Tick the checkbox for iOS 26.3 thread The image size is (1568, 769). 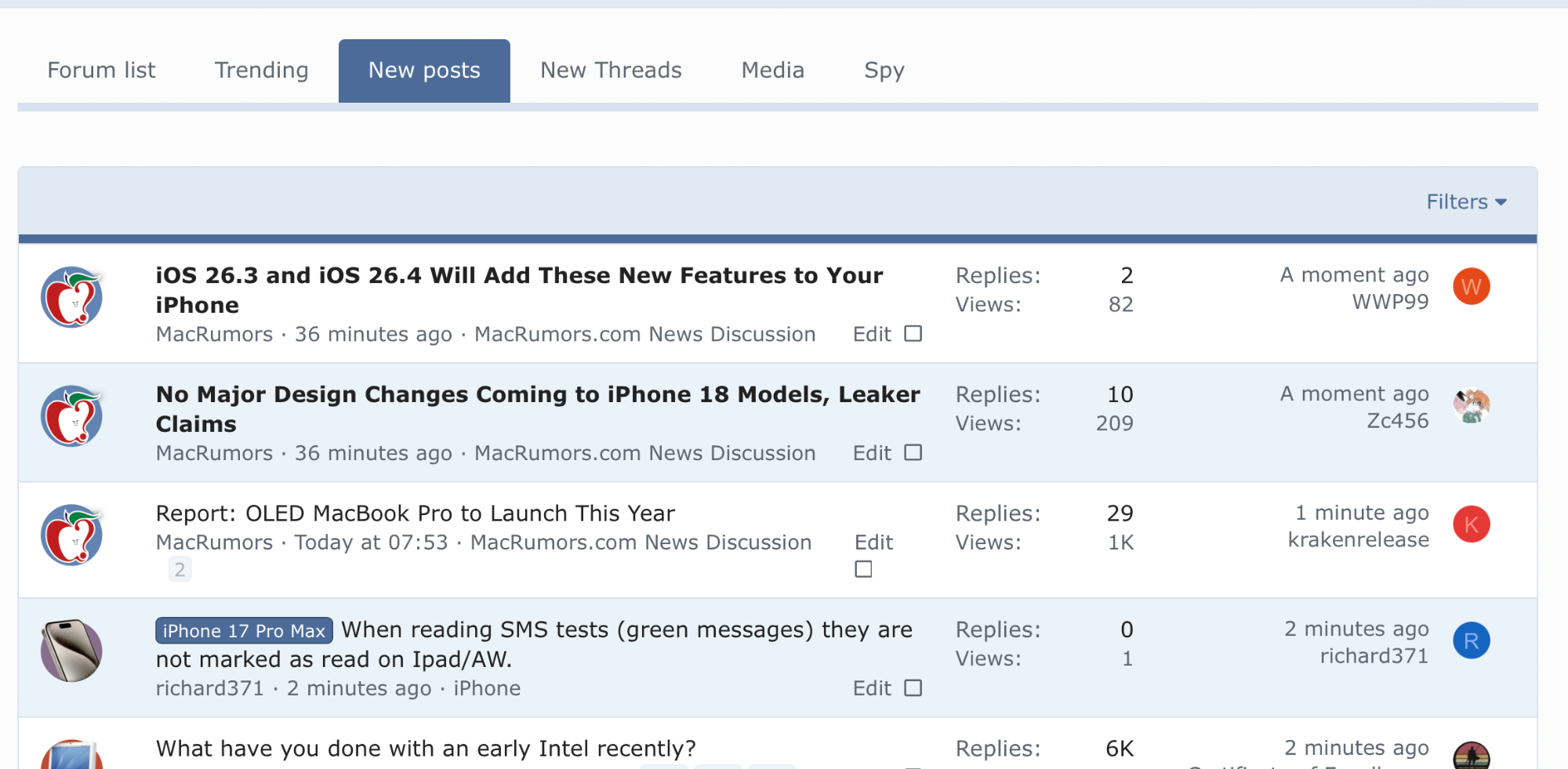[x=913, y=334]
